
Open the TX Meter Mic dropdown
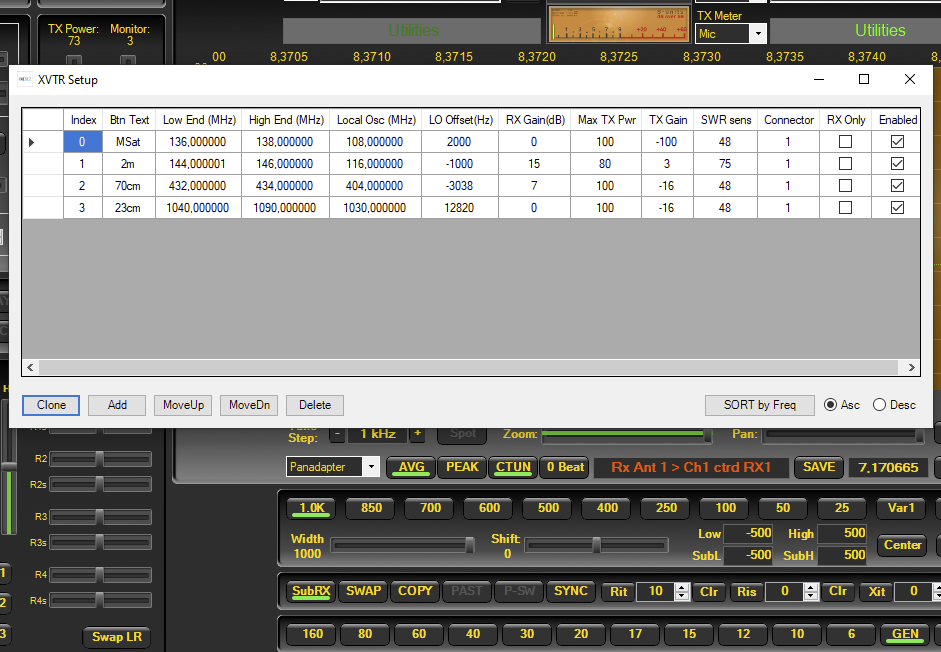(757, 34)
